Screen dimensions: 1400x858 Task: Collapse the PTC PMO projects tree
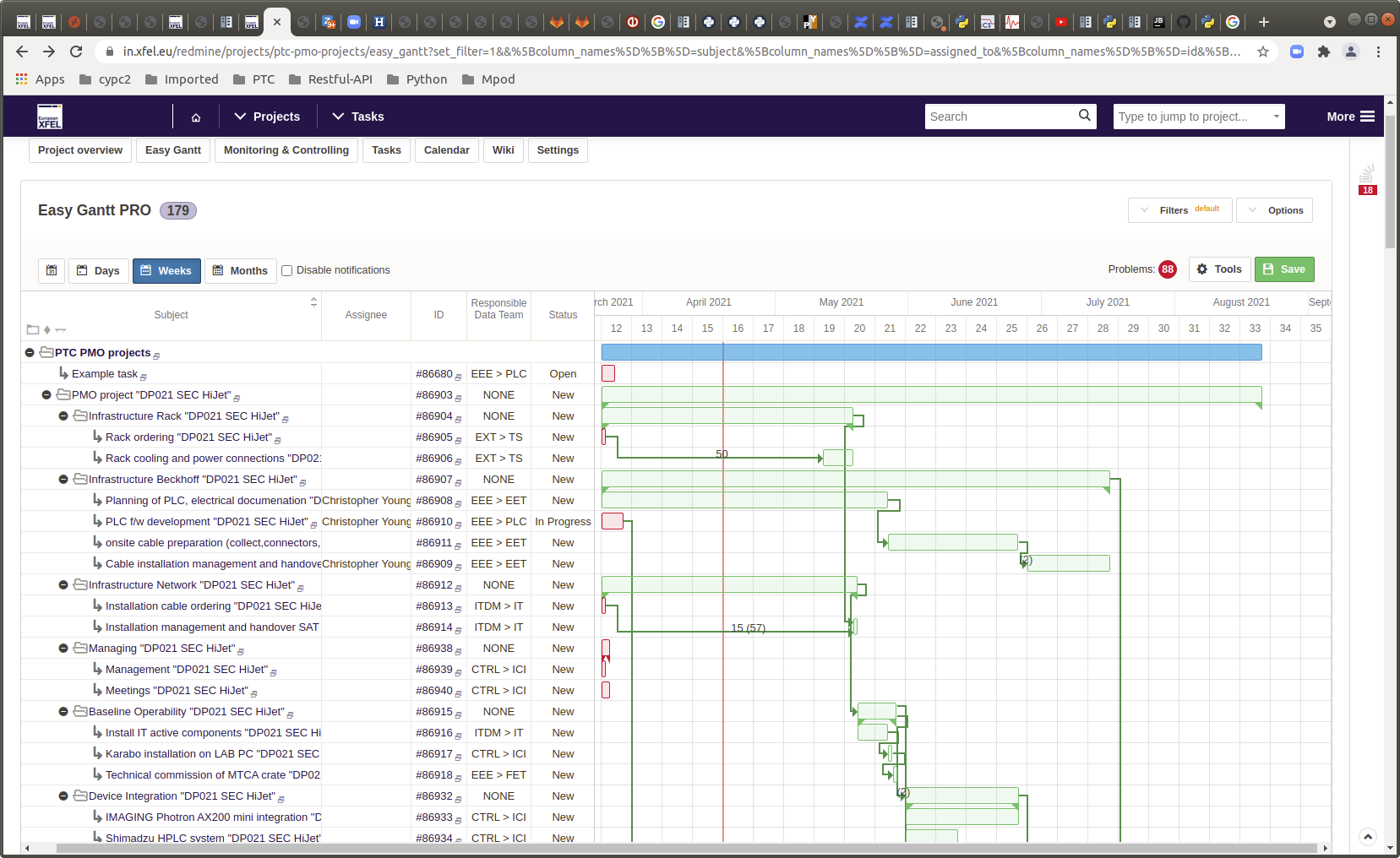click(x=30, y=353)
